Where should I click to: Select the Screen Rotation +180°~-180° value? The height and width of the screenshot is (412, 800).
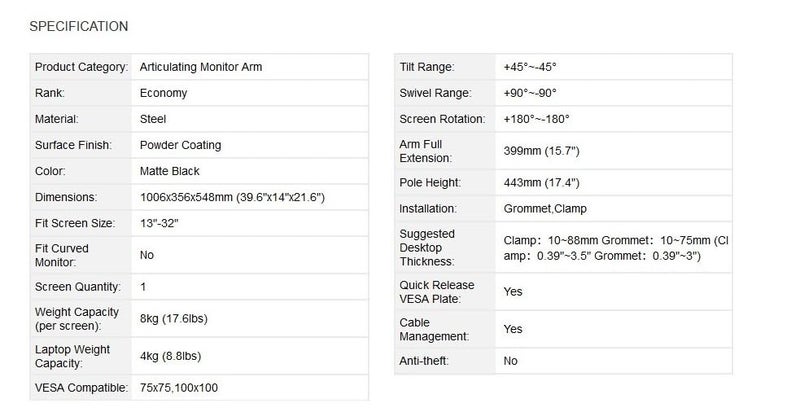pos(536,119)
